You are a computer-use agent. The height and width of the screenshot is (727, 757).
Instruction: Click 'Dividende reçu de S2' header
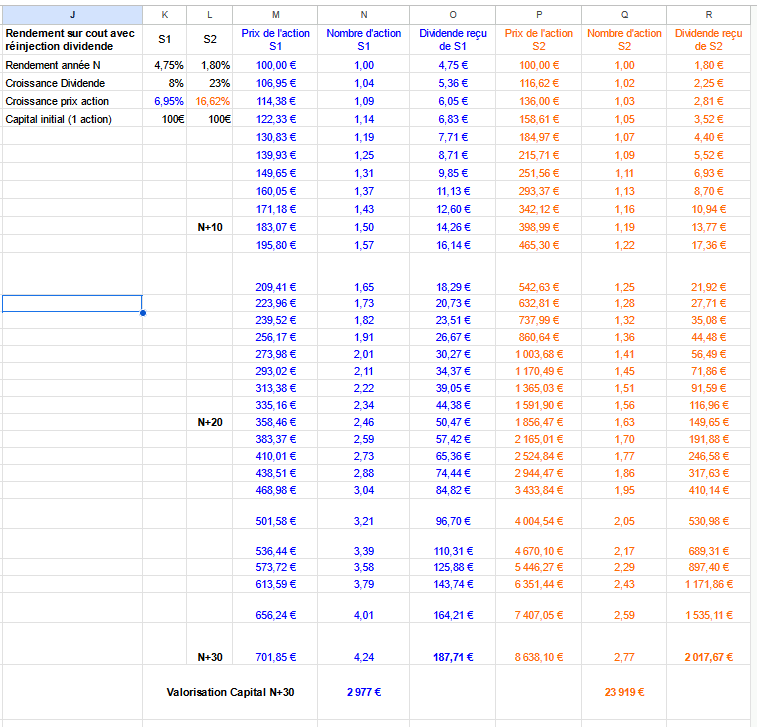[709, 40]
